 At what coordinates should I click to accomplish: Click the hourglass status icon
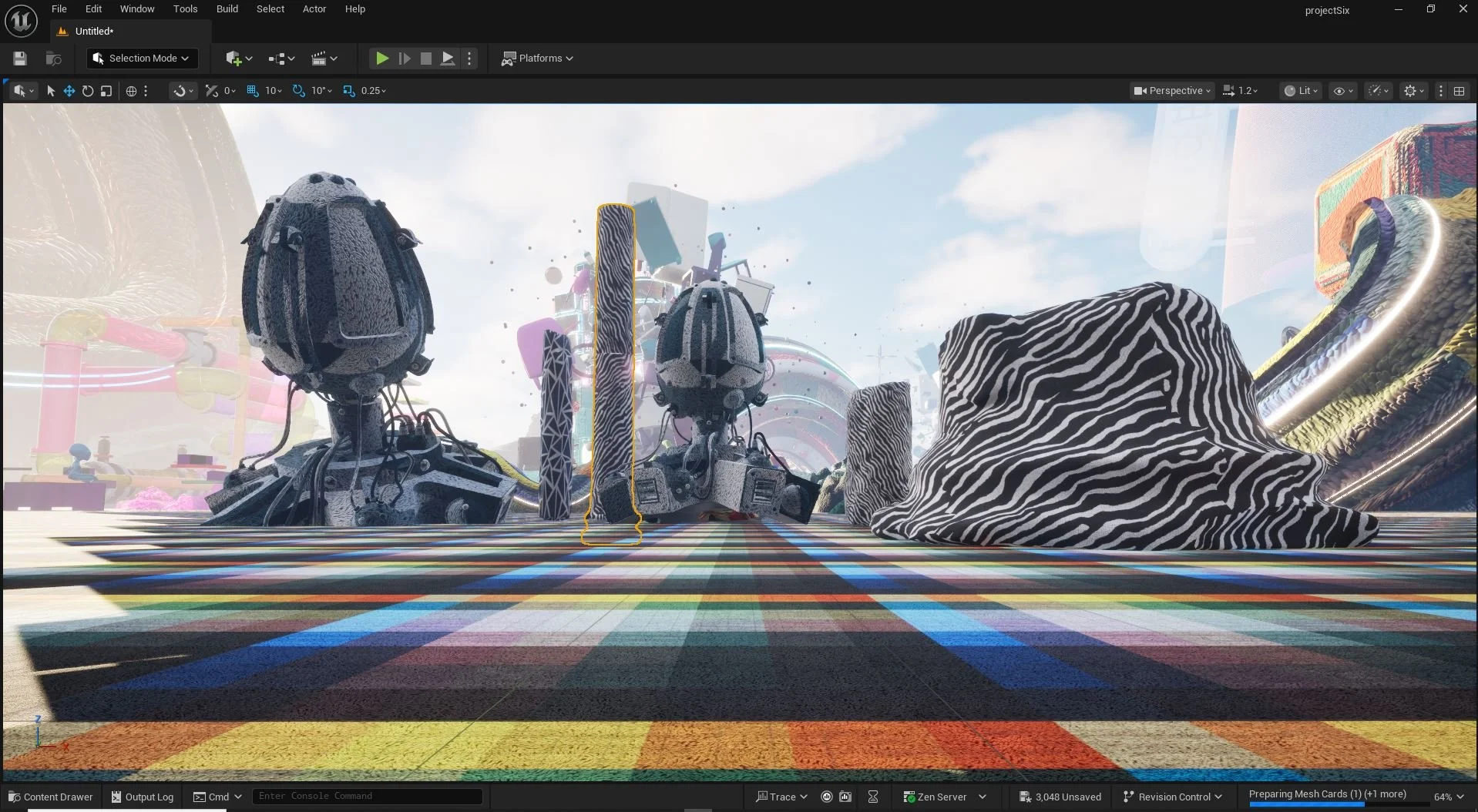coord(873,797)
